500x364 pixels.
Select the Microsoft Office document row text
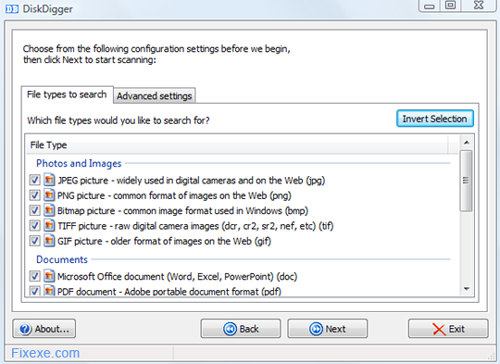pyautogui.click(x=177, y=276)
